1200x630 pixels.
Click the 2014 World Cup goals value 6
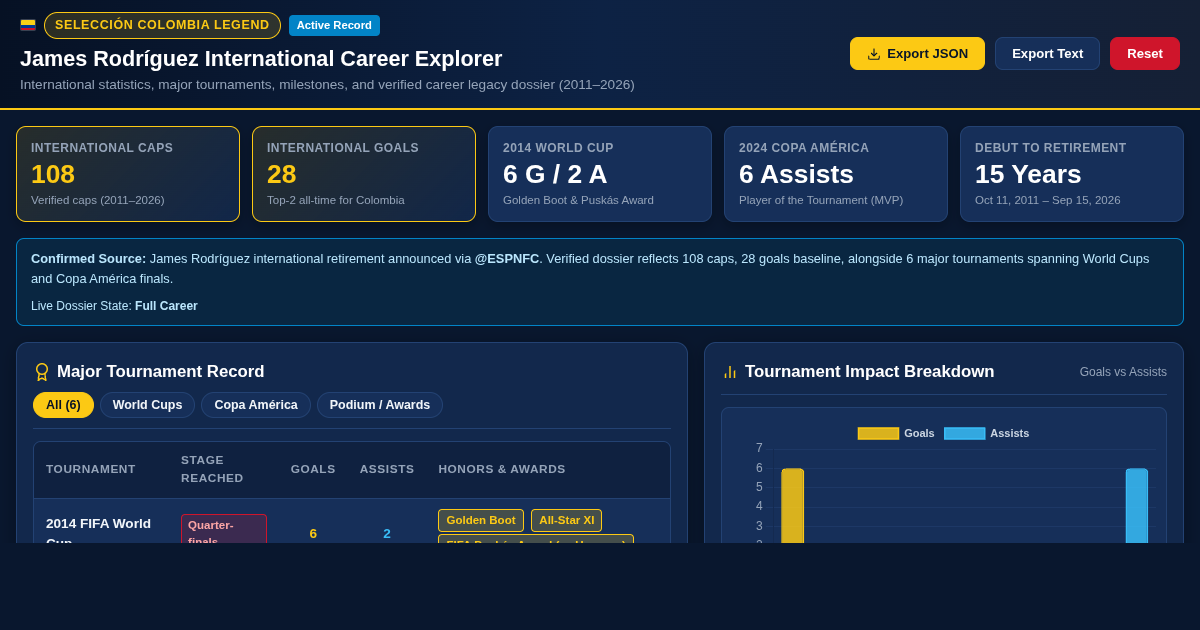pyautogui.click(x=313, y=533)
